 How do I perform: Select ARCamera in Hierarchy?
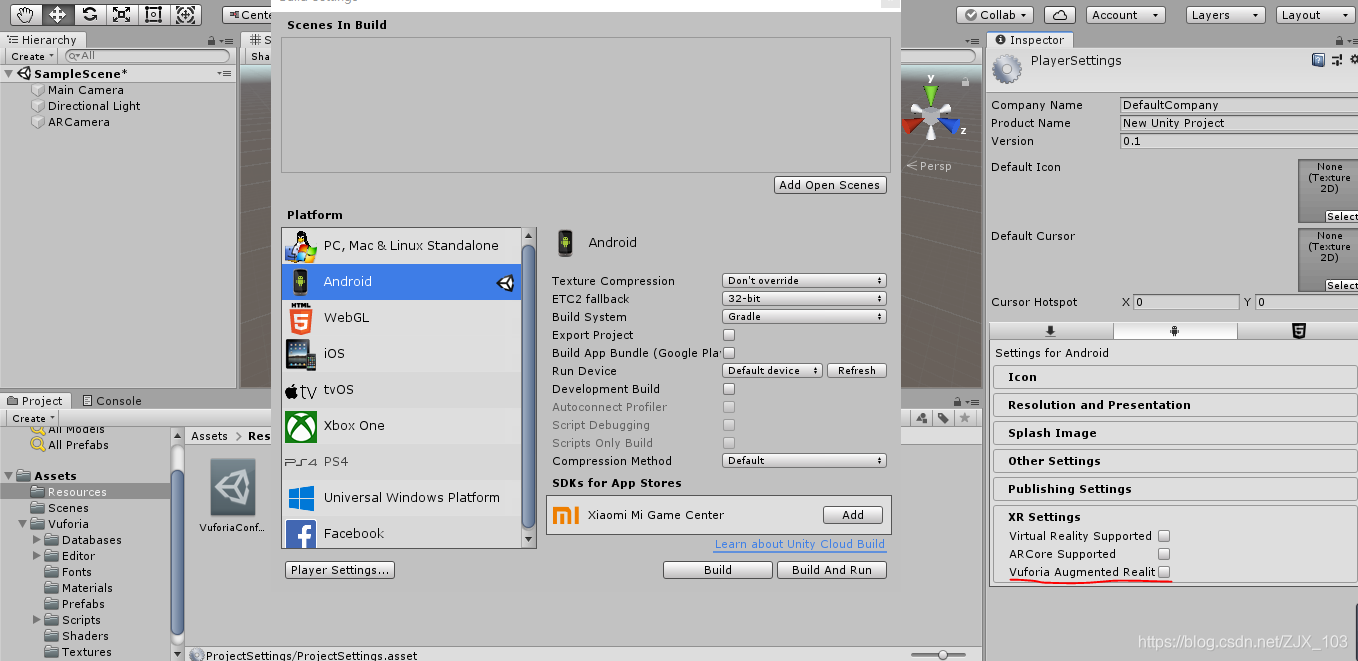[78, 122]
